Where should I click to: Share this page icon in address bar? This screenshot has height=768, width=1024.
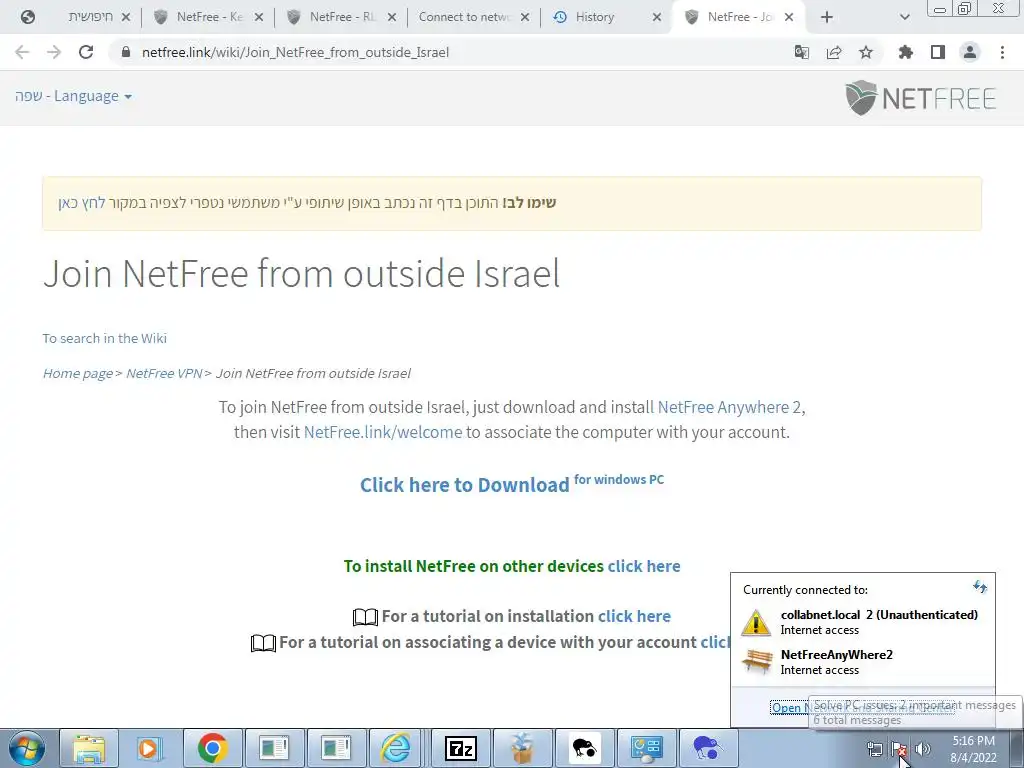point(834,52)
